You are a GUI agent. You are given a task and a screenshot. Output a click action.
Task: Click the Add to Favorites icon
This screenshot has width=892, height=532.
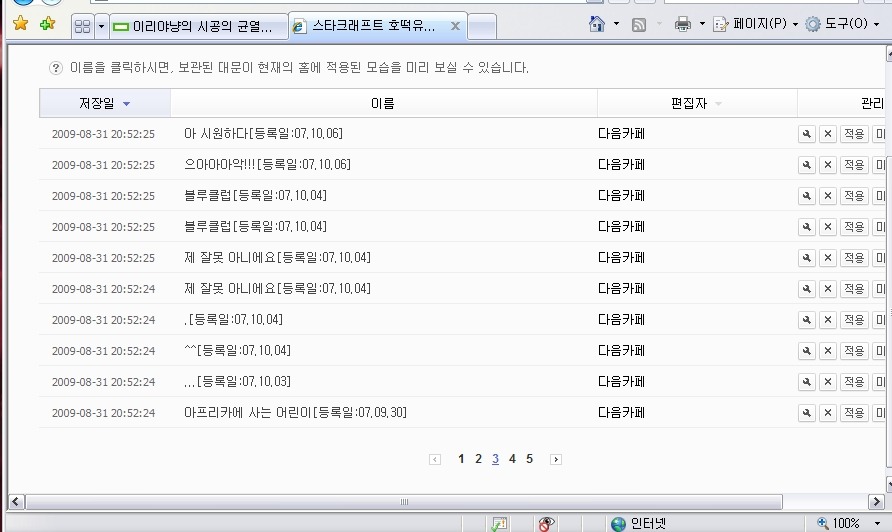(x=48, y=23)
